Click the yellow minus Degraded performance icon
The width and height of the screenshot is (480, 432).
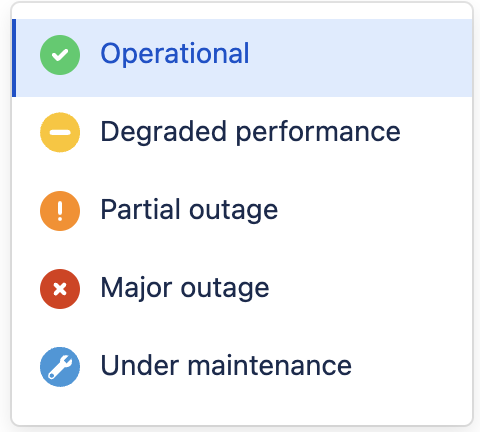click(60, 132)
